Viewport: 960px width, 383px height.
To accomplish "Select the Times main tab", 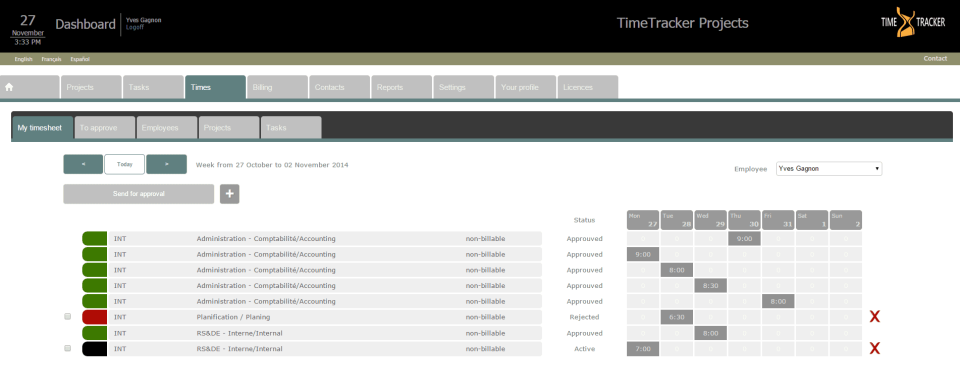I will 215,87.
